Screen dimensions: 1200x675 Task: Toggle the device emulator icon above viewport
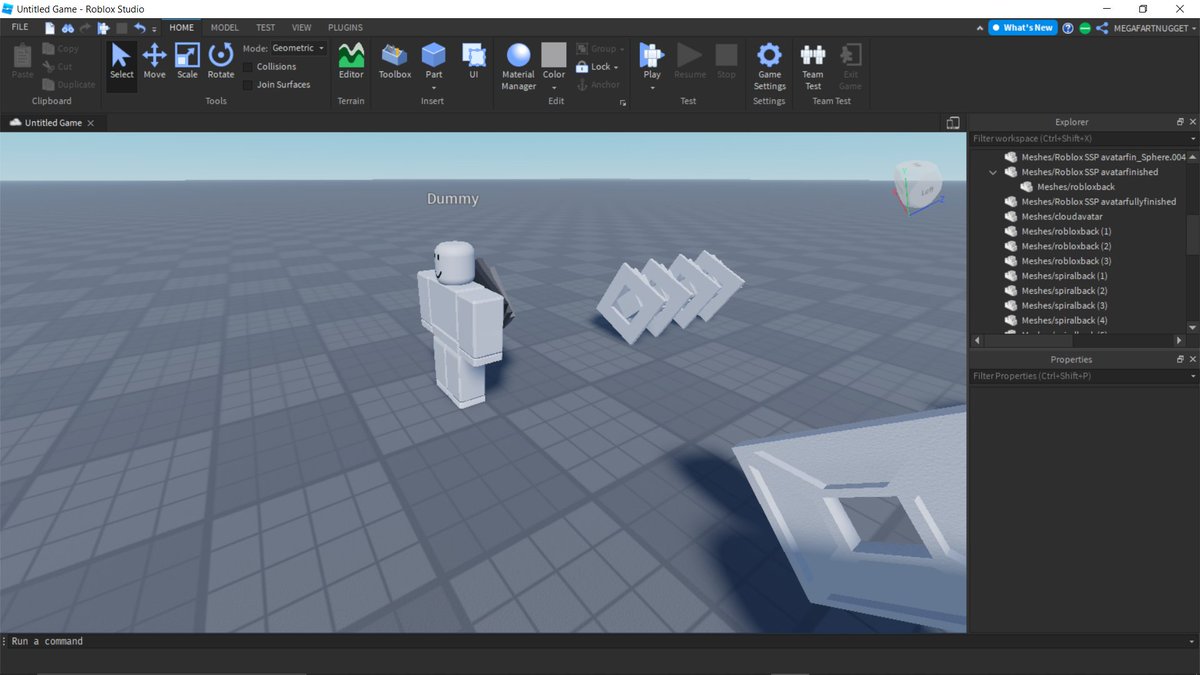(x=953, y=122)
